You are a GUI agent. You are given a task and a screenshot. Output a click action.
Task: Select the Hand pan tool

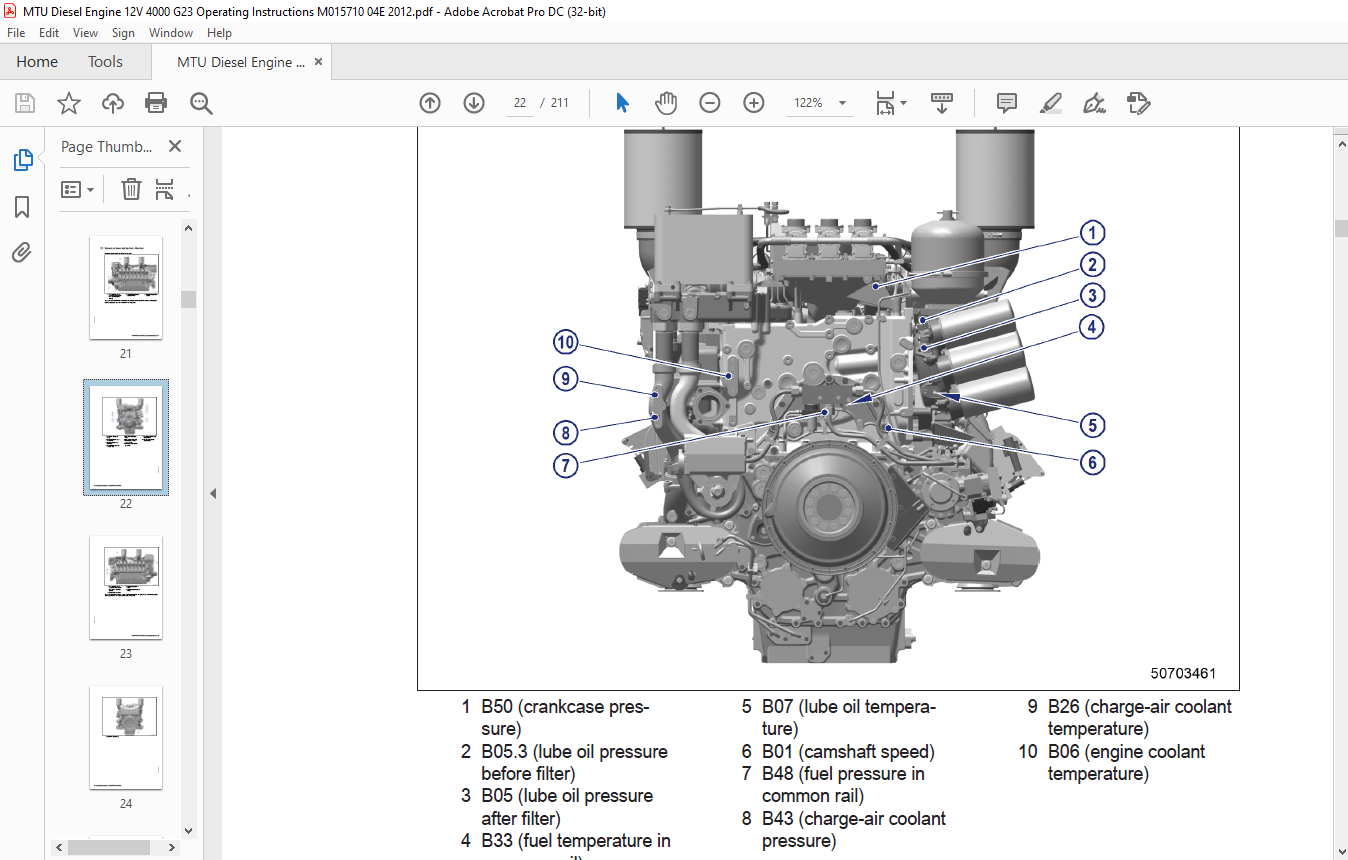click(666, 103)
